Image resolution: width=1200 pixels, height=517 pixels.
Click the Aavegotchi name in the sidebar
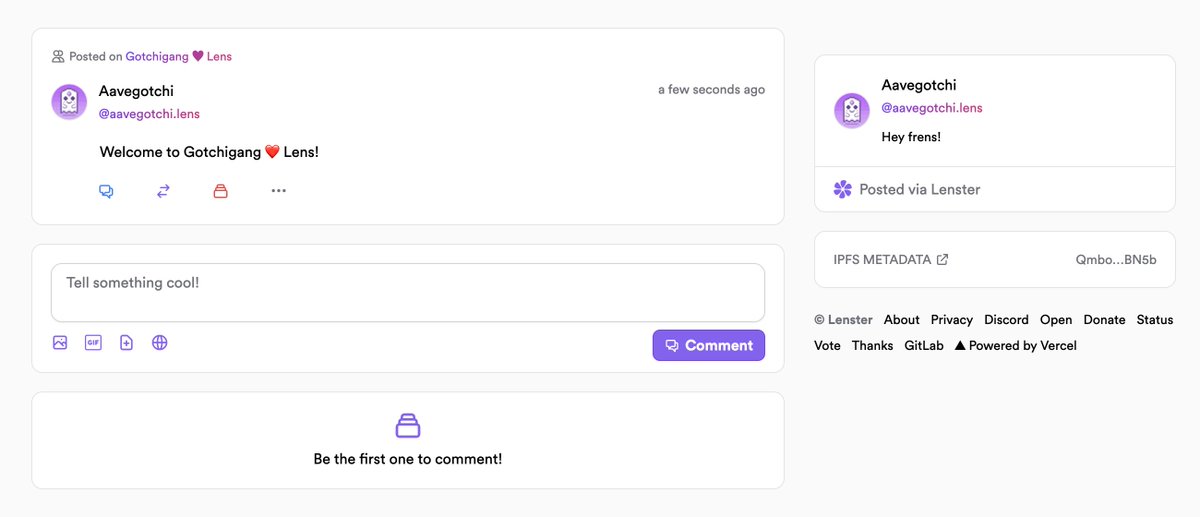tap(919, 85)
